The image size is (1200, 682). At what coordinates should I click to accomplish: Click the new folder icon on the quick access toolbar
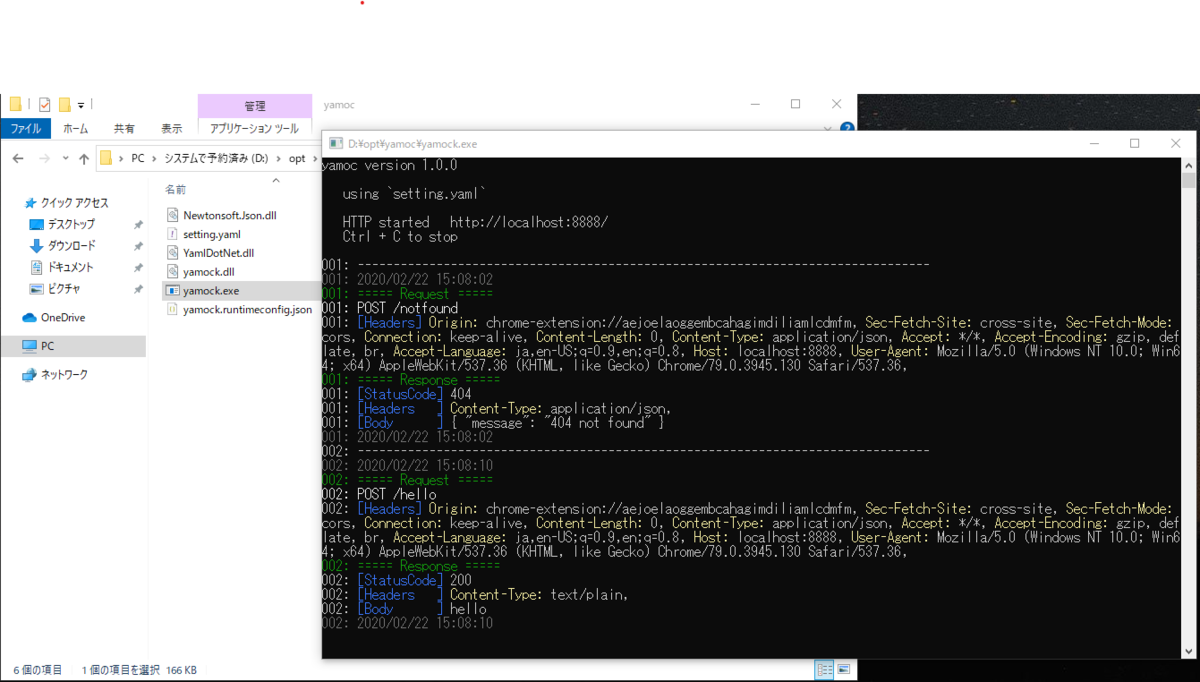coord(63,105)
